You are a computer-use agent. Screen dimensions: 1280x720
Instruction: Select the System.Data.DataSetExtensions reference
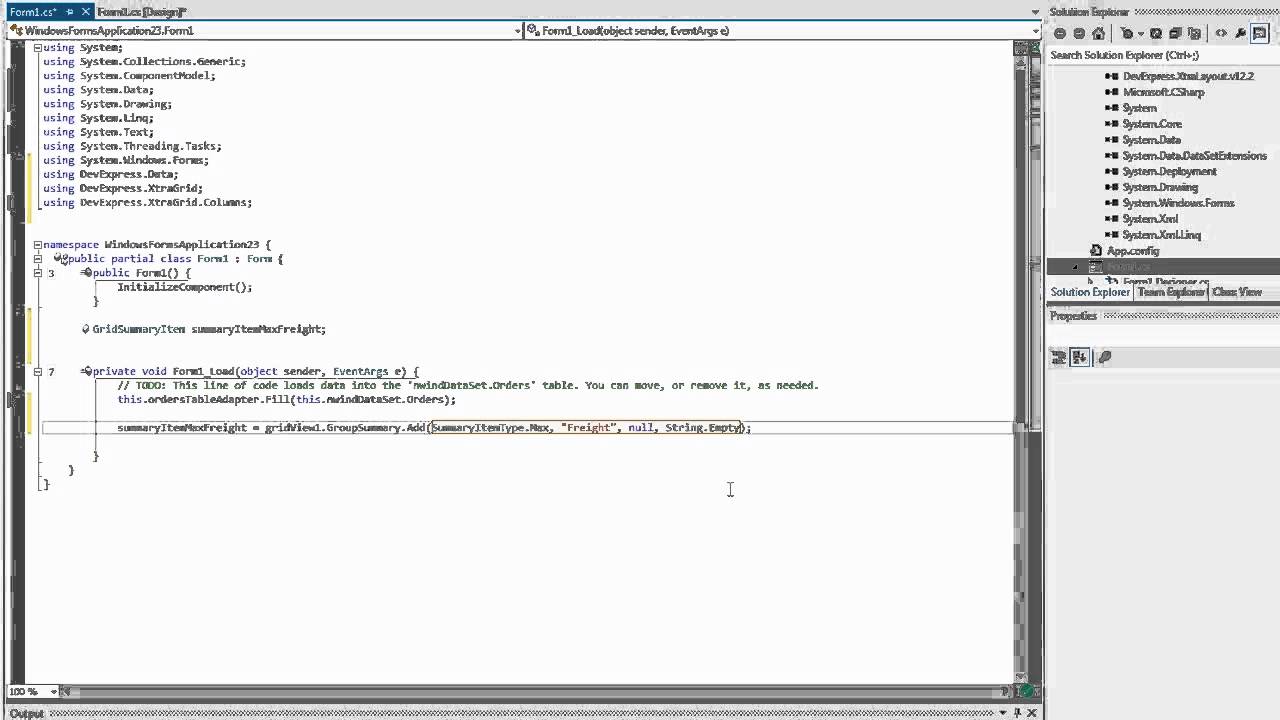pyautogui.click(x=1194, y=156)
